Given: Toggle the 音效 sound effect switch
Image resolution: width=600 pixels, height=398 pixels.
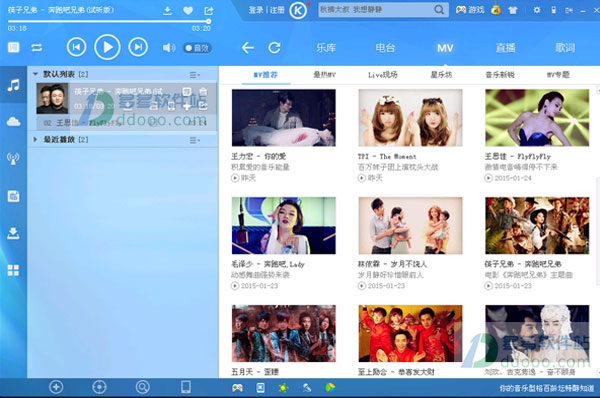Looking at the screenshot, I should click(197, 48).
